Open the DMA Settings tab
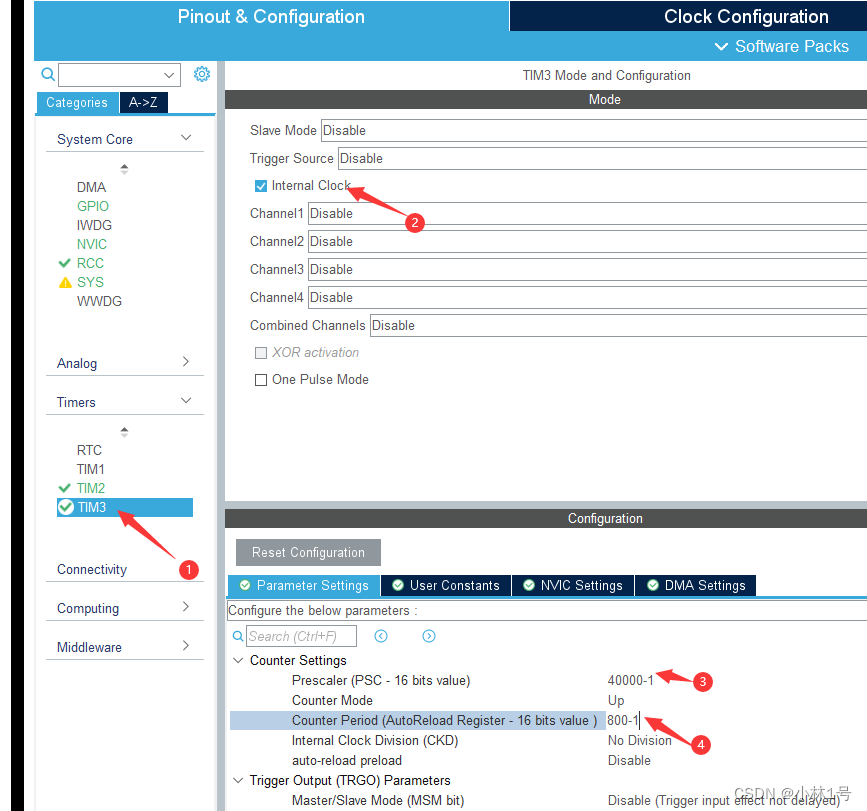This screenshot has height=811, width=867. (x=696, y=585)
